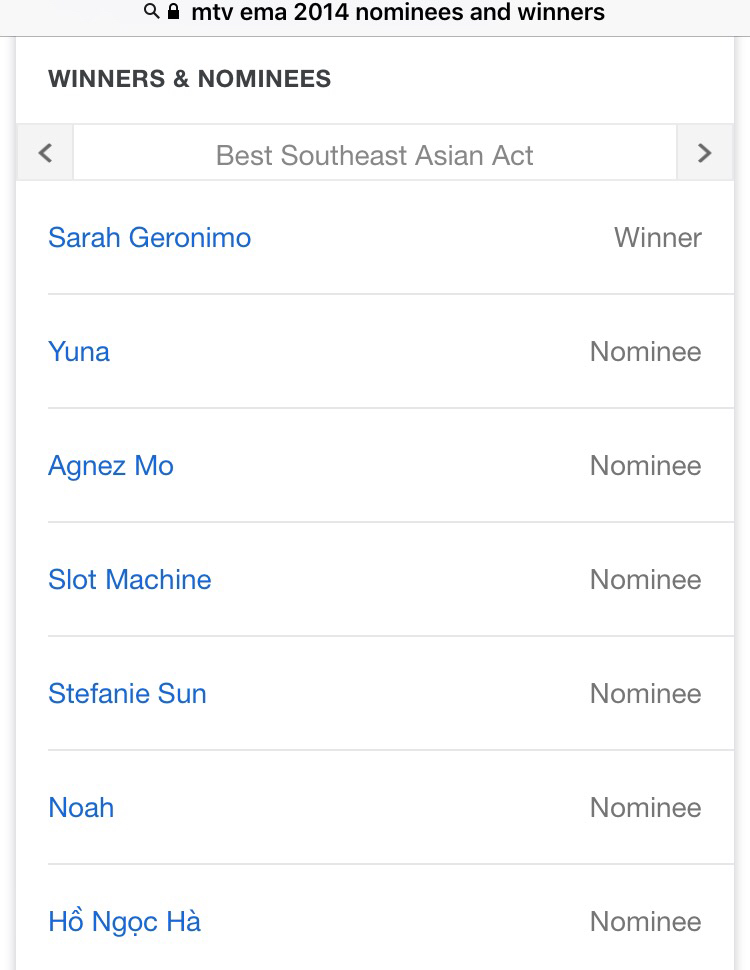Select the Stefanie Sun link
The height and width of the screenshot is (970, 750).
tap(127, 694)
